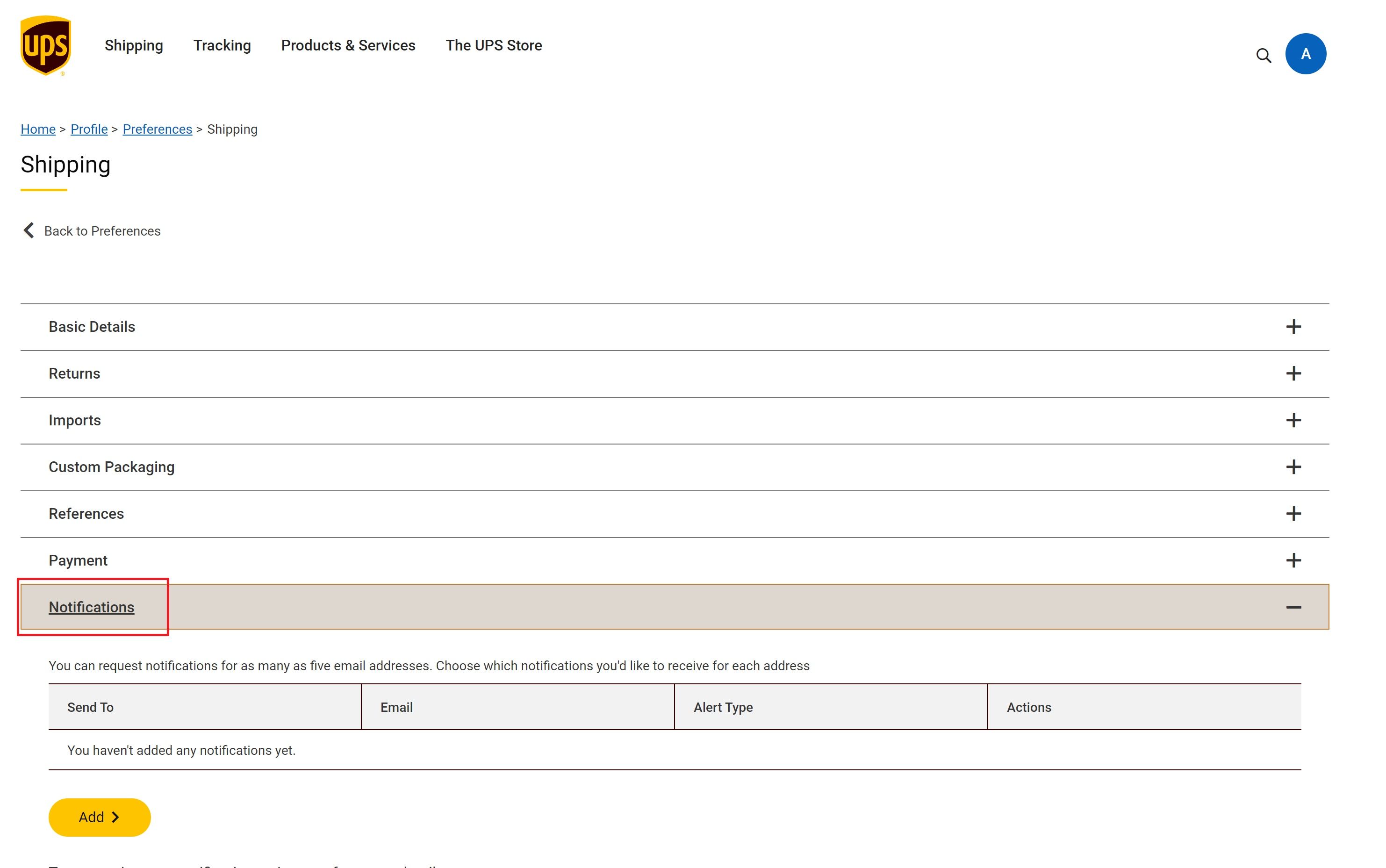Open Products & Services menu
1386x868 pixels.
point(348,45)
